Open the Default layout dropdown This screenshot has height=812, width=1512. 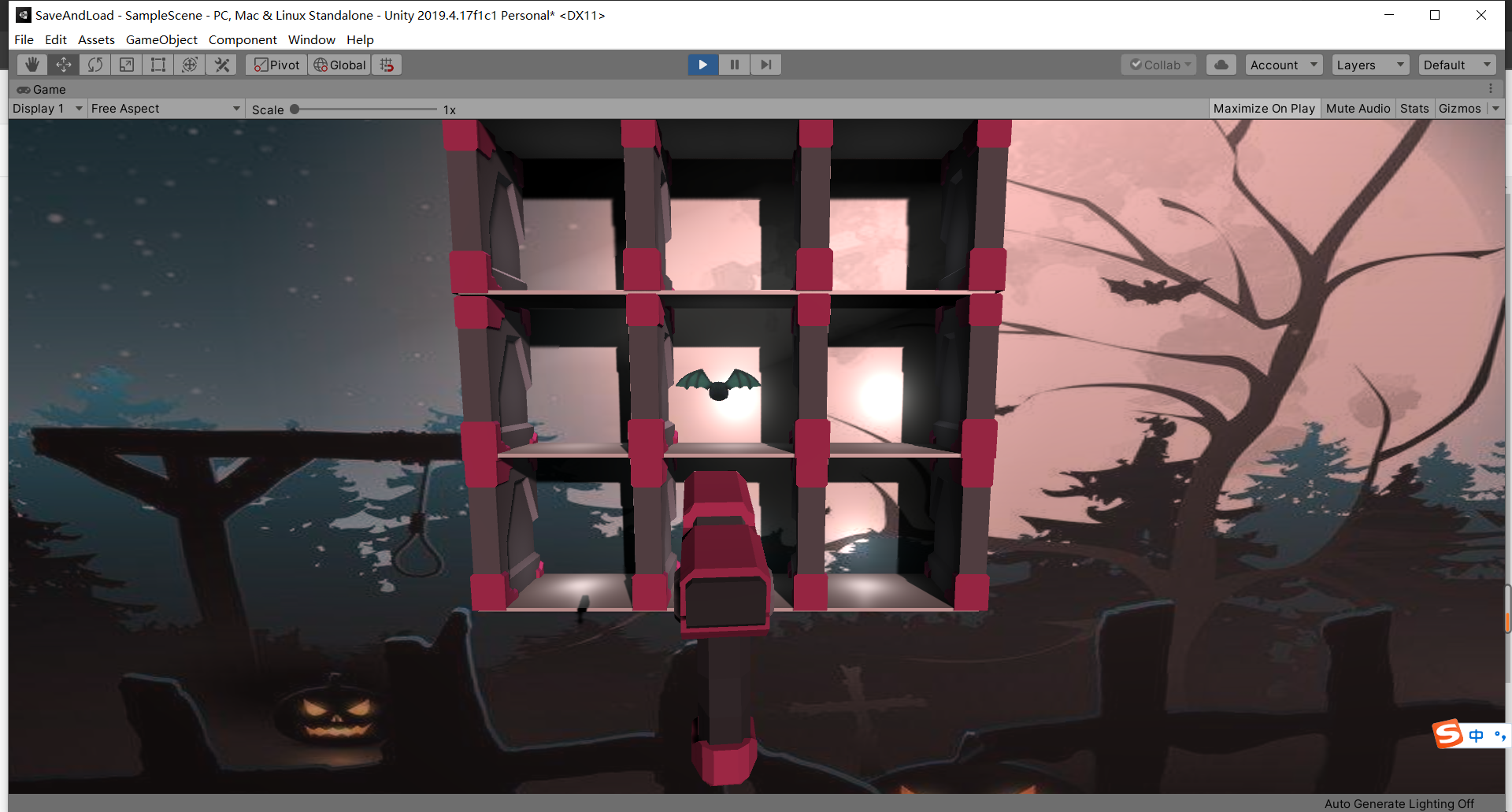[x=1456, y=65]
